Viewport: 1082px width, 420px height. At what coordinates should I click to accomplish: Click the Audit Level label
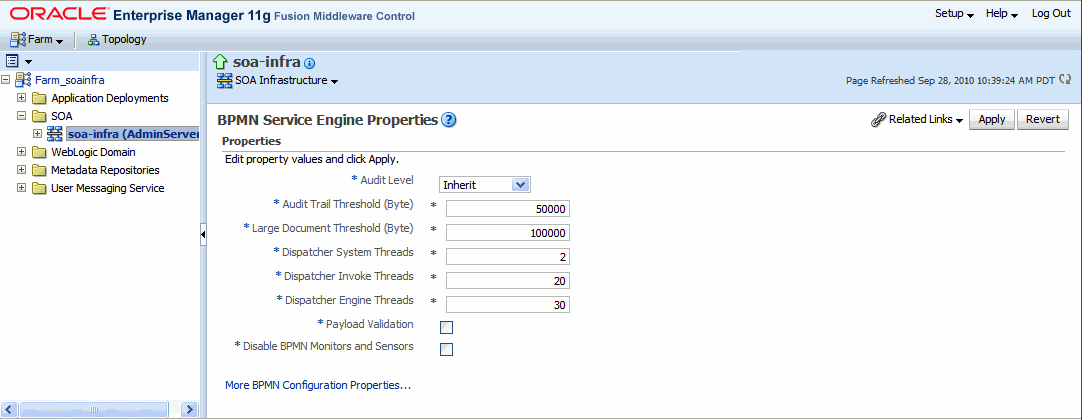coord(387,180)
